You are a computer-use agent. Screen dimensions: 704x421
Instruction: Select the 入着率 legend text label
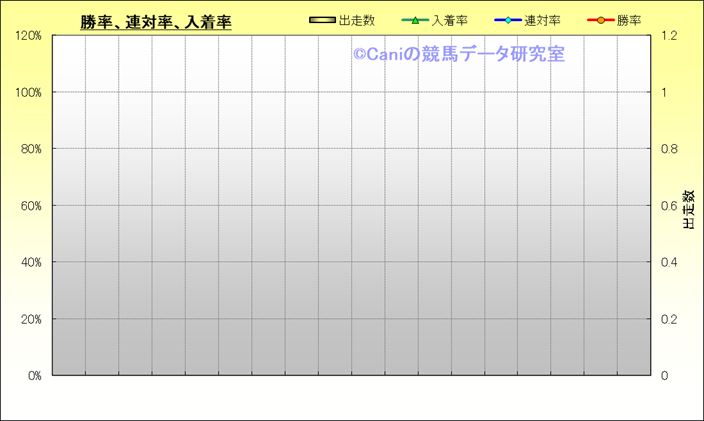[x=449, y=20]
